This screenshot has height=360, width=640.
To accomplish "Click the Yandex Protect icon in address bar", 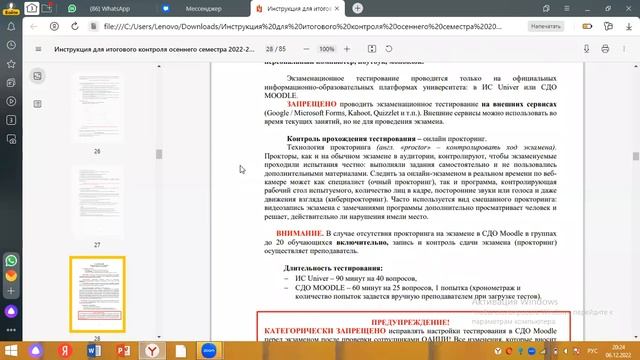I will pos(54,27).
